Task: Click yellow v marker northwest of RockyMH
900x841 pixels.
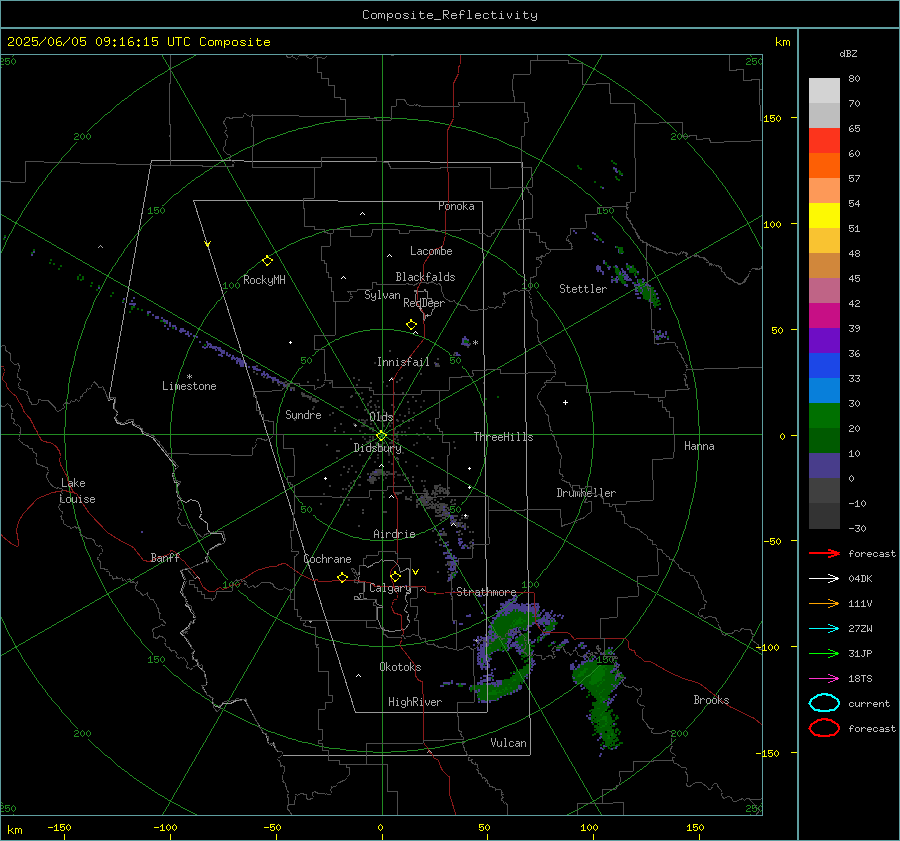Action: (x=208, y=244)
